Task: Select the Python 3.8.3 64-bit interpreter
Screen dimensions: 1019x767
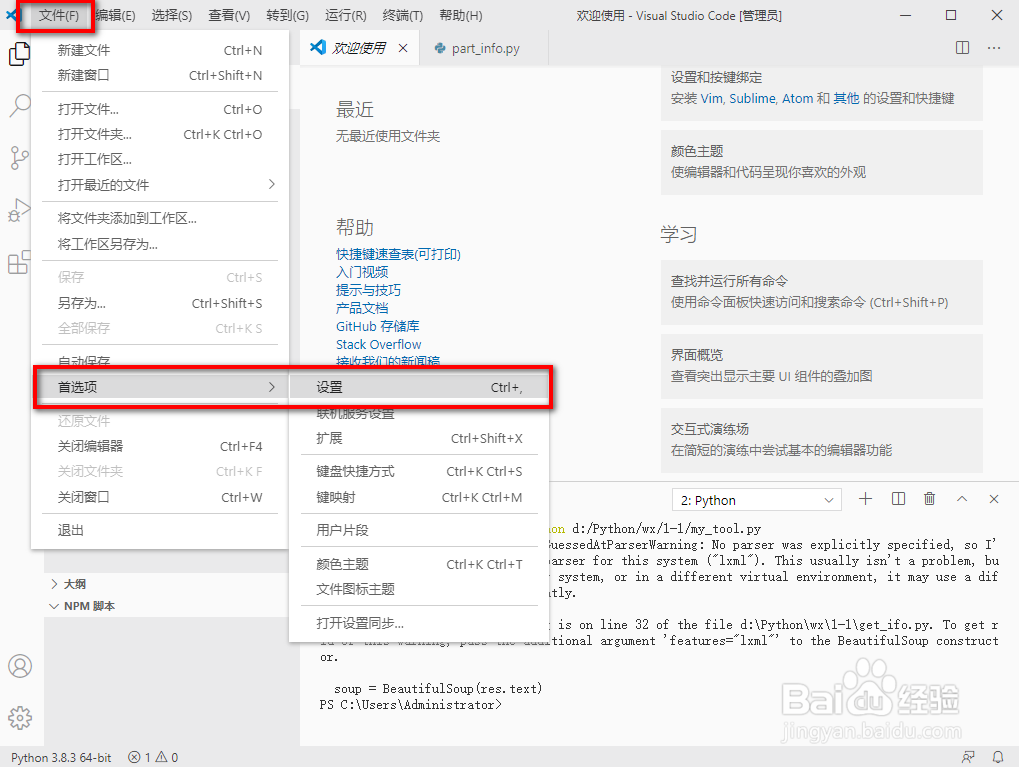Action: click(x=61, y=757)
